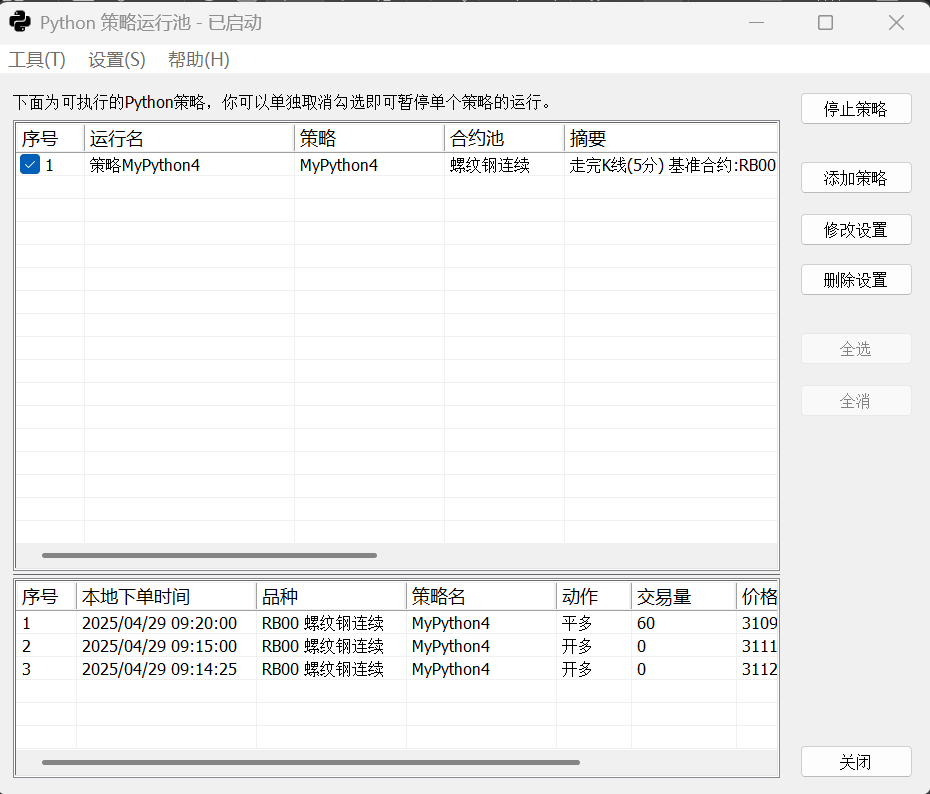Click the 添加策略 button
Viewport: 930px width, 794px height.
[855, 178]
